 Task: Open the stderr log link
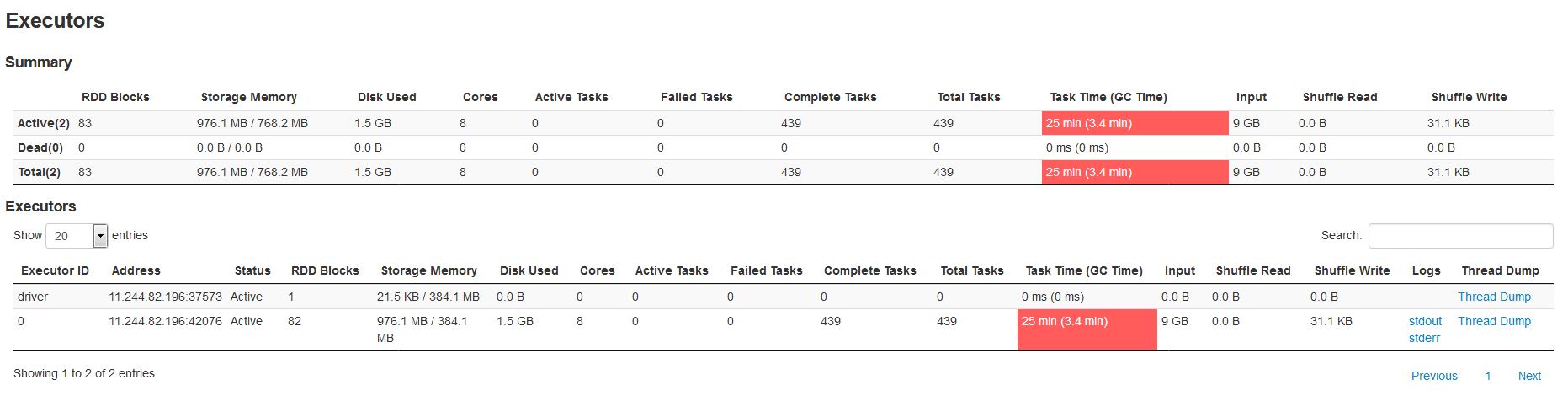[x=1424, y=338]
